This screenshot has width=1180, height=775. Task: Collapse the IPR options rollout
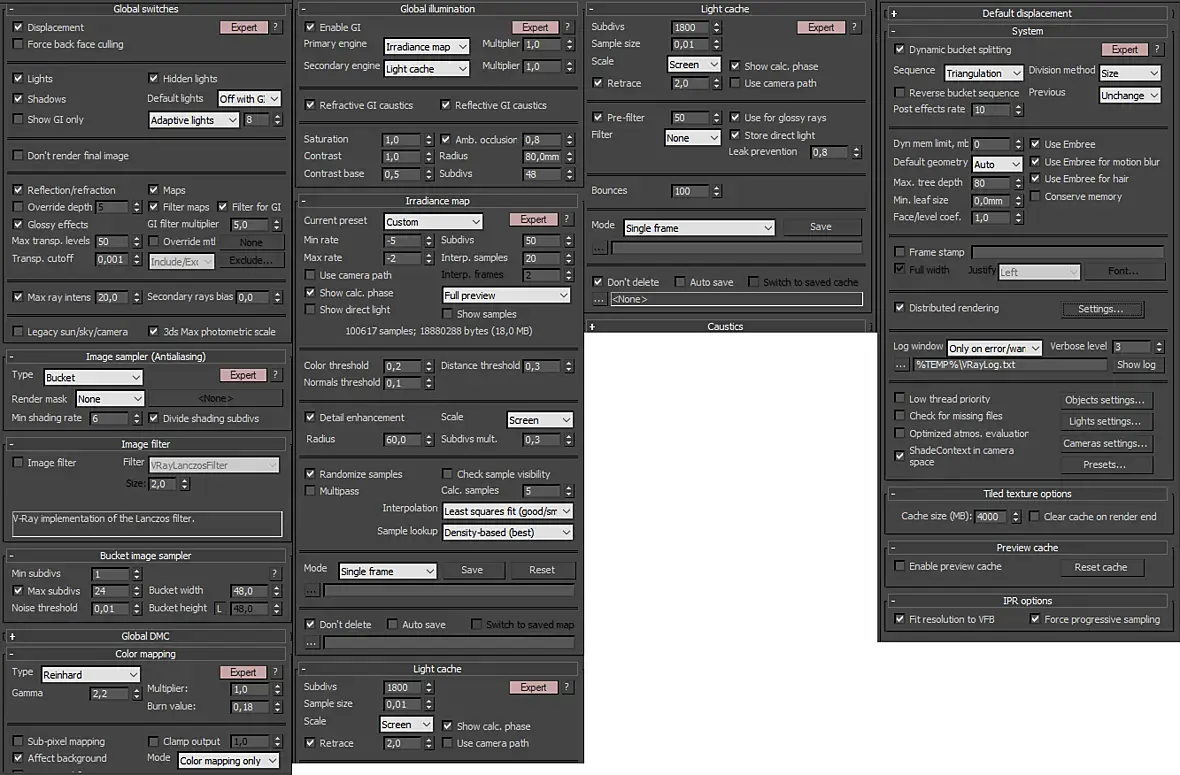(x=893, y=601)
